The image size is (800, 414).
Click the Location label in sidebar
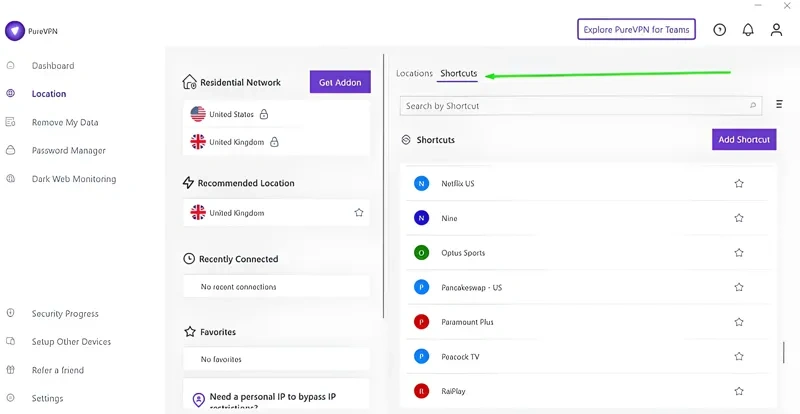(49, 94)
